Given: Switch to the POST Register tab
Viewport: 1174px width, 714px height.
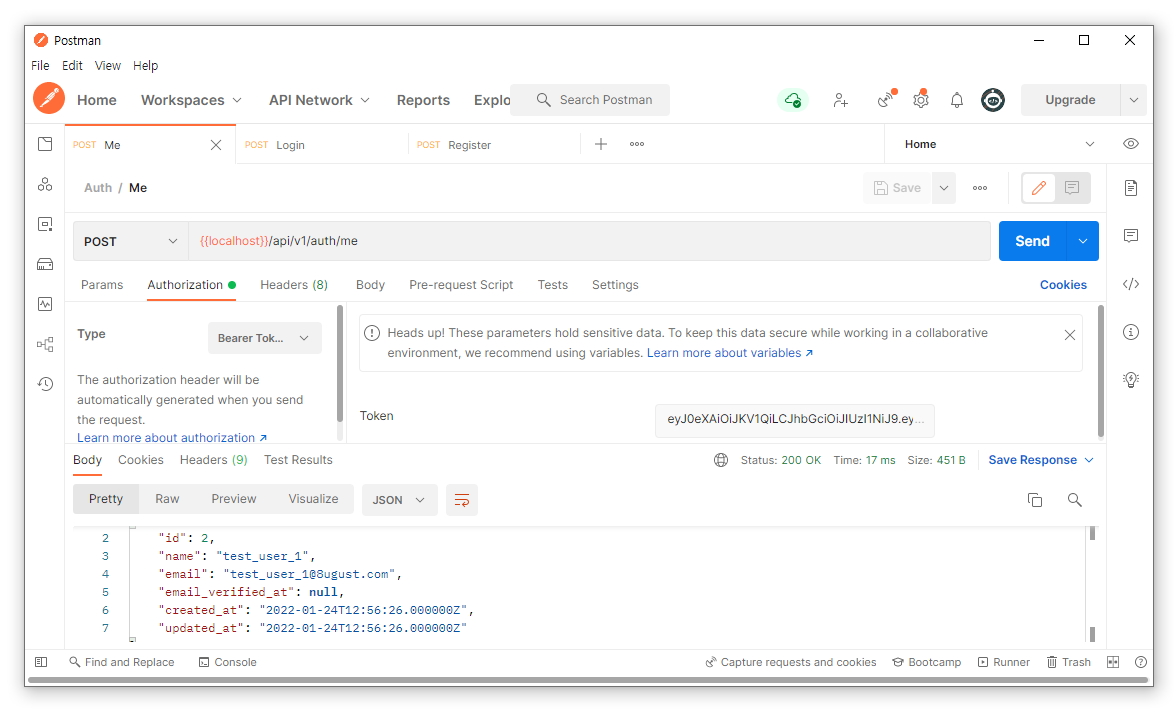Looking at the screenshot, I should [494, 144].
